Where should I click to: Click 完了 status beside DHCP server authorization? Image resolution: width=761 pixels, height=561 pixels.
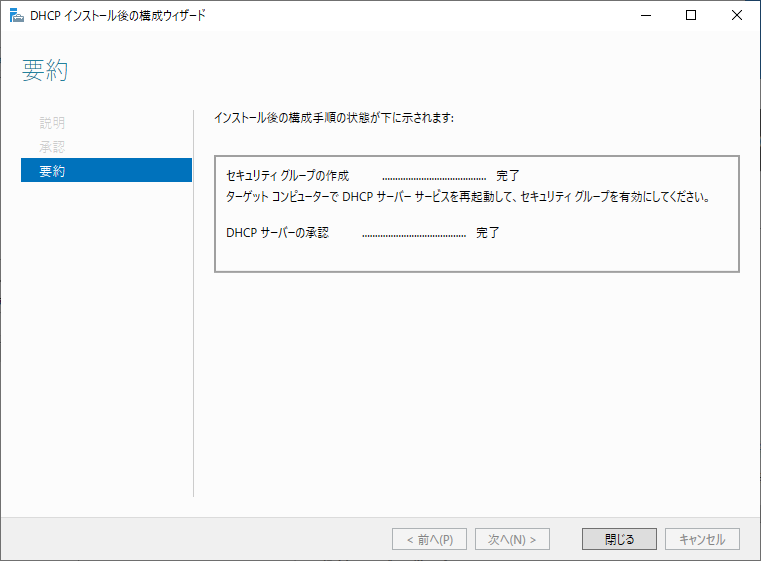(488, 233)
